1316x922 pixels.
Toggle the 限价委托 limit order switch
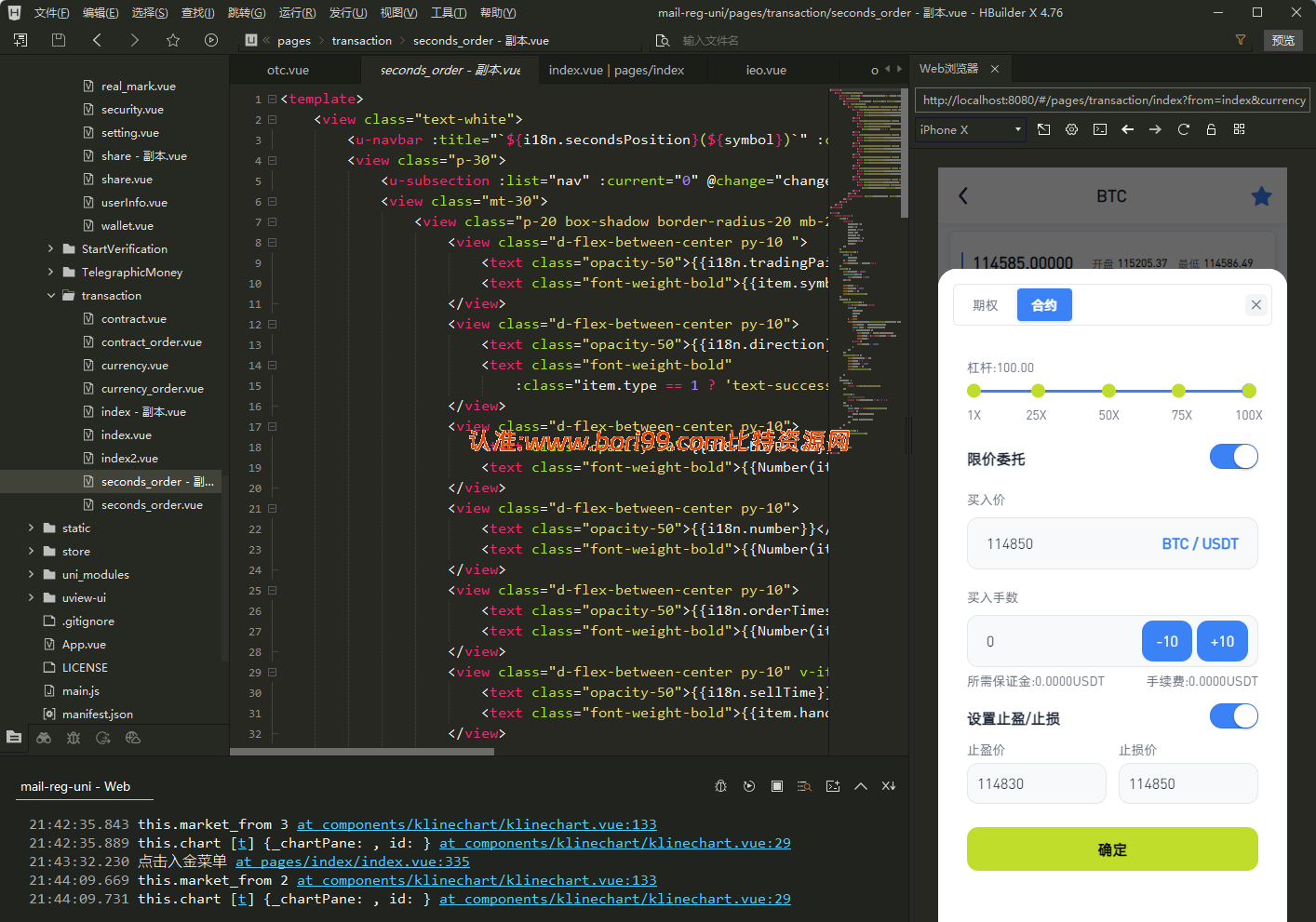1234,457
